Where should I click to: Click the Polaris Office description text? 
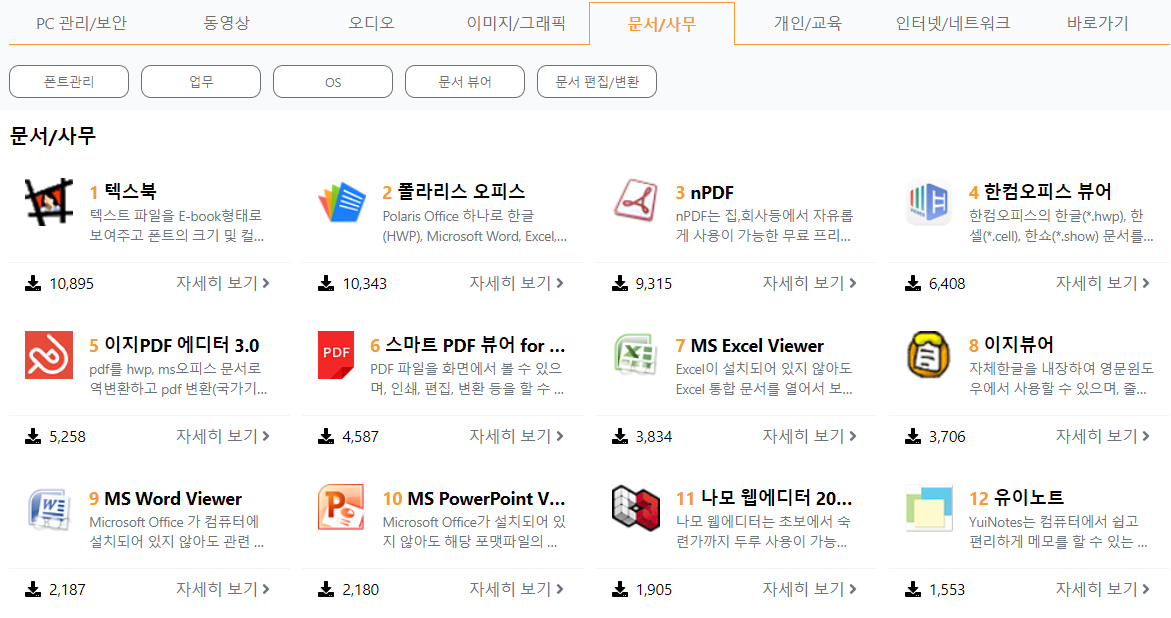[475, 226]
